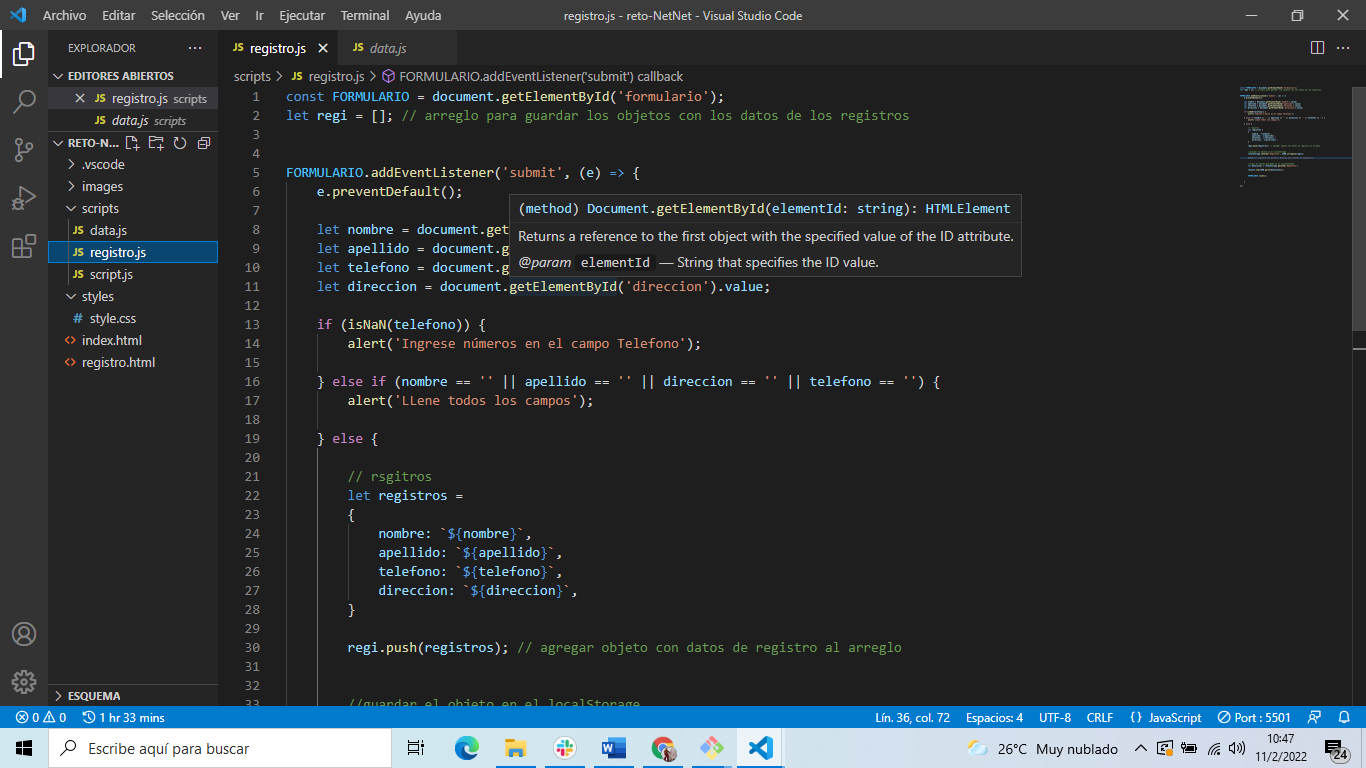Change indentation via Espacios: 4
The width and height of the screenshot is (1366, 768).
(x=994, y=718)
